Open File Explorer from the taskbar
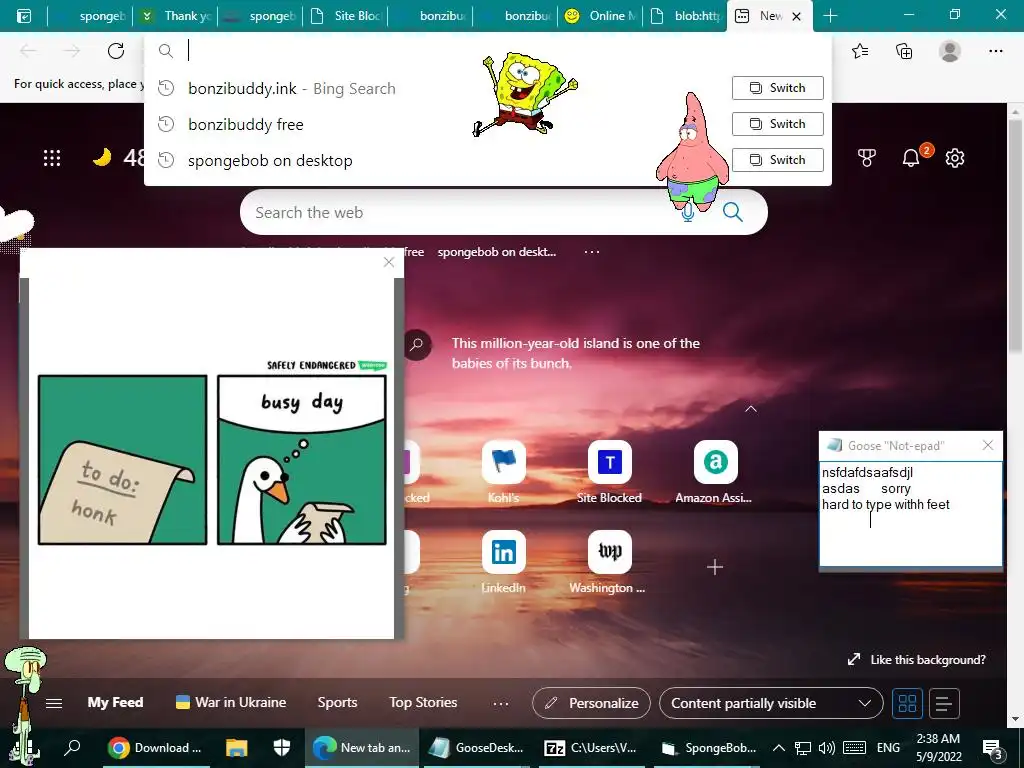Screen dimensions: 1024x768 tap(236, 748)
